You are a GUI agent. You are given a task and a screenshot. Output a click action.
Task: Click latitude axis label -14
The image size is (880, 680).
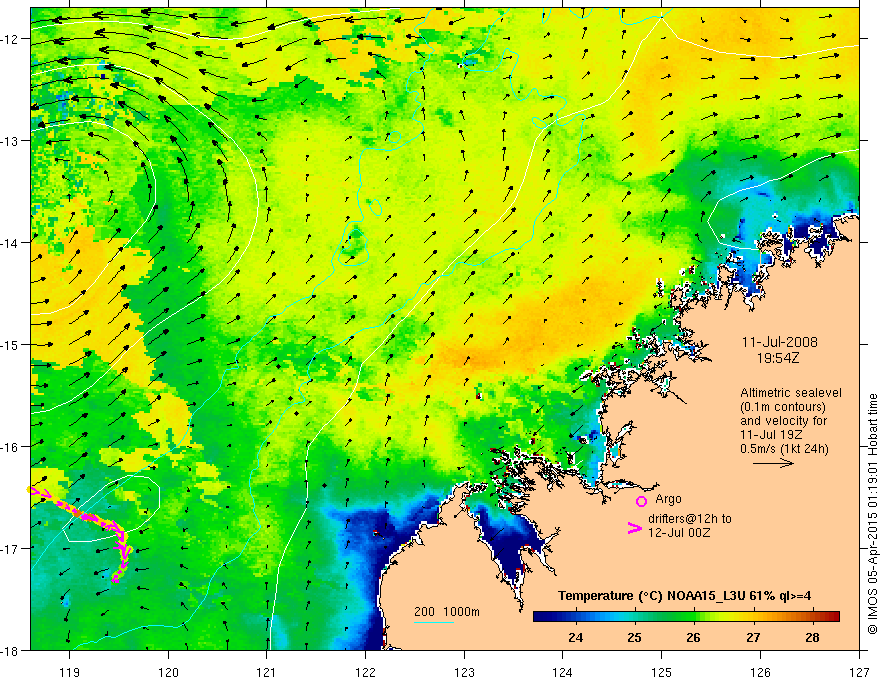(x=10, y=243)
